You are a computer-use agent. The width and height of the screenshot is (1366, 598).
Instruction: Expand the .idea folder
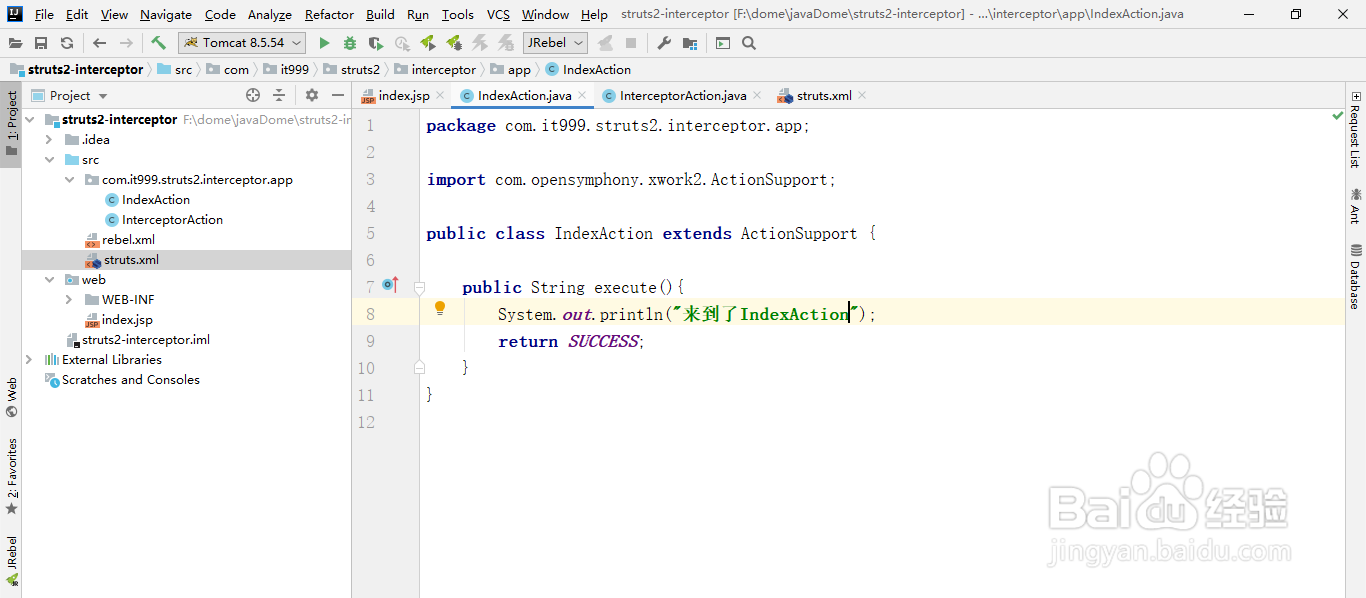(x=49, y=140)
